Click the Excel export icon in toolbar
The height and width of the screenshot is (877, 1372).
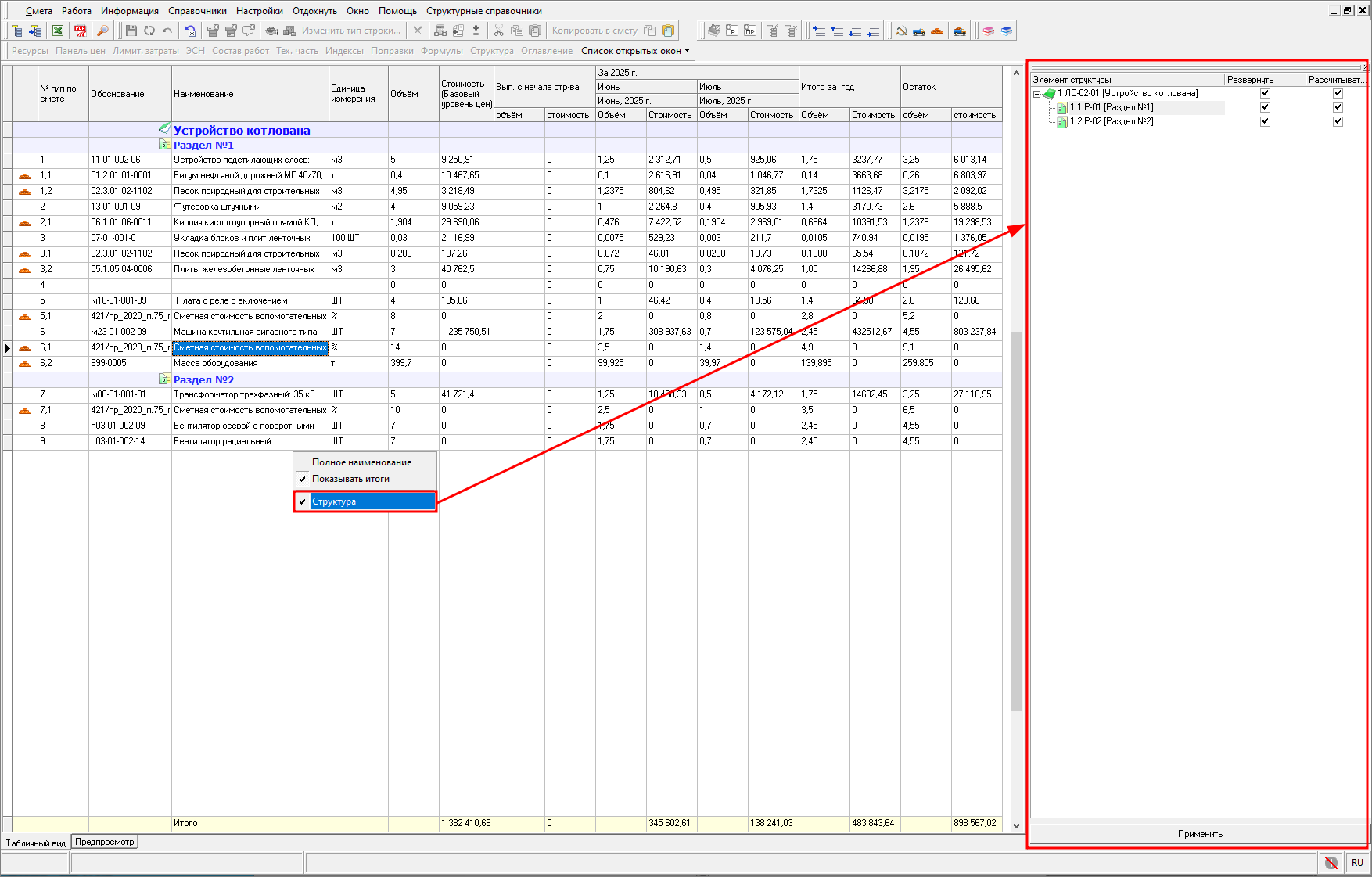[58, 31]
